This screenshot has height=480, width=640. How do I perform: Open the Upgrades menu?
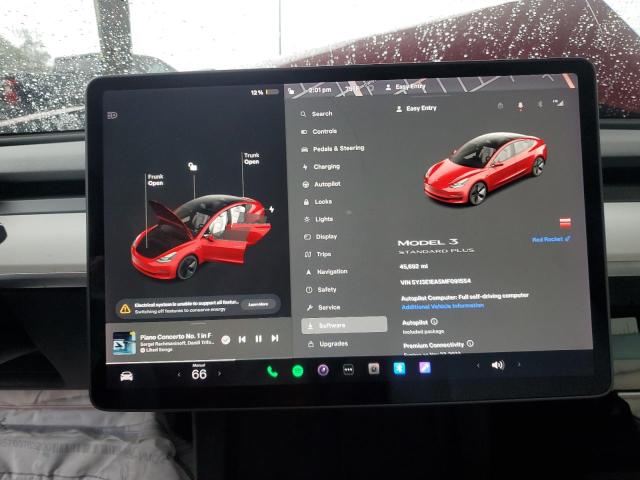[x=328, y=344]
